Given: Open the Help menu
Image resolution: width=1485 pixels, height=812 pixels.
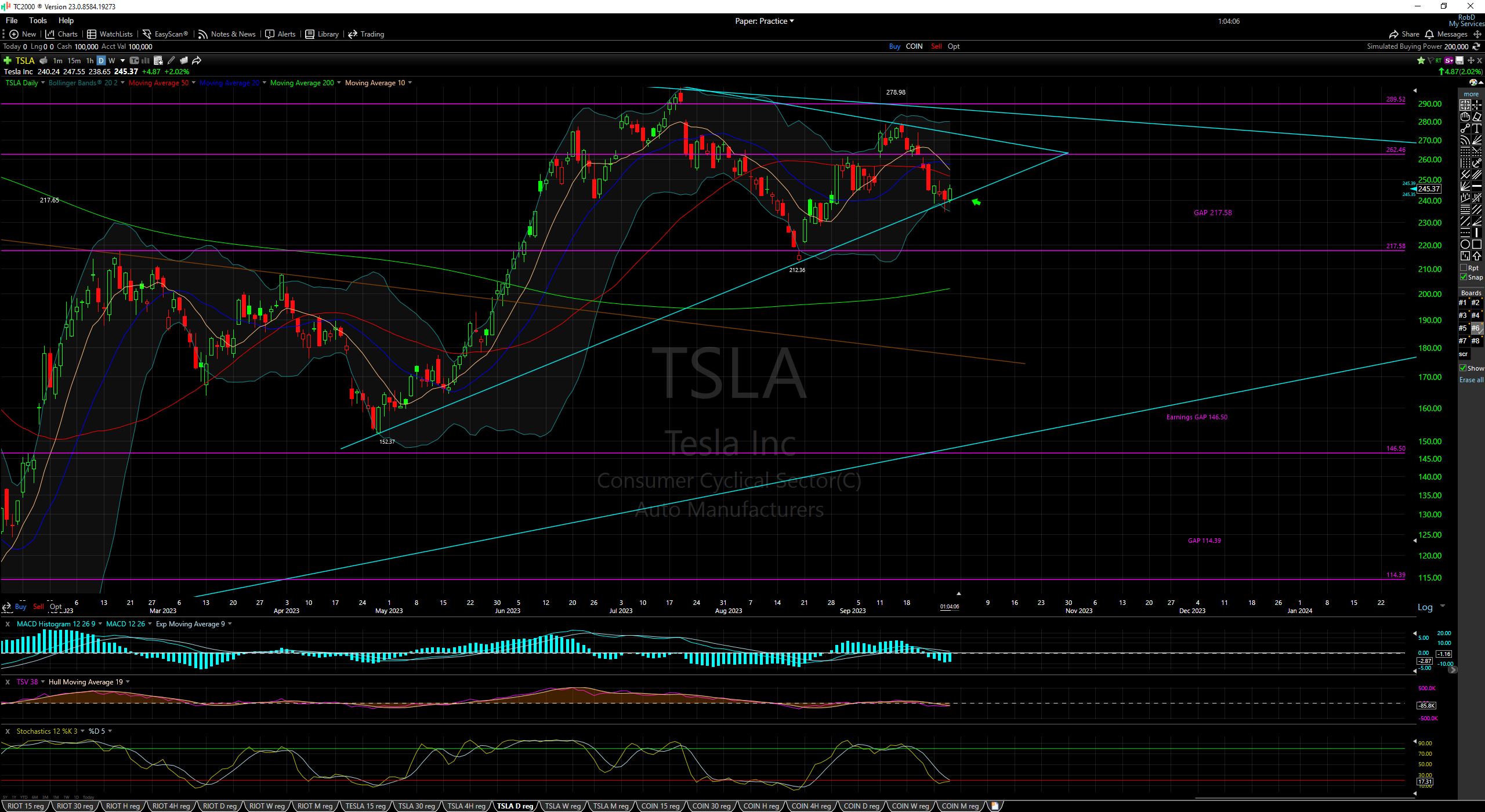Looking at the screenshot, I should (x=66, y=20).
